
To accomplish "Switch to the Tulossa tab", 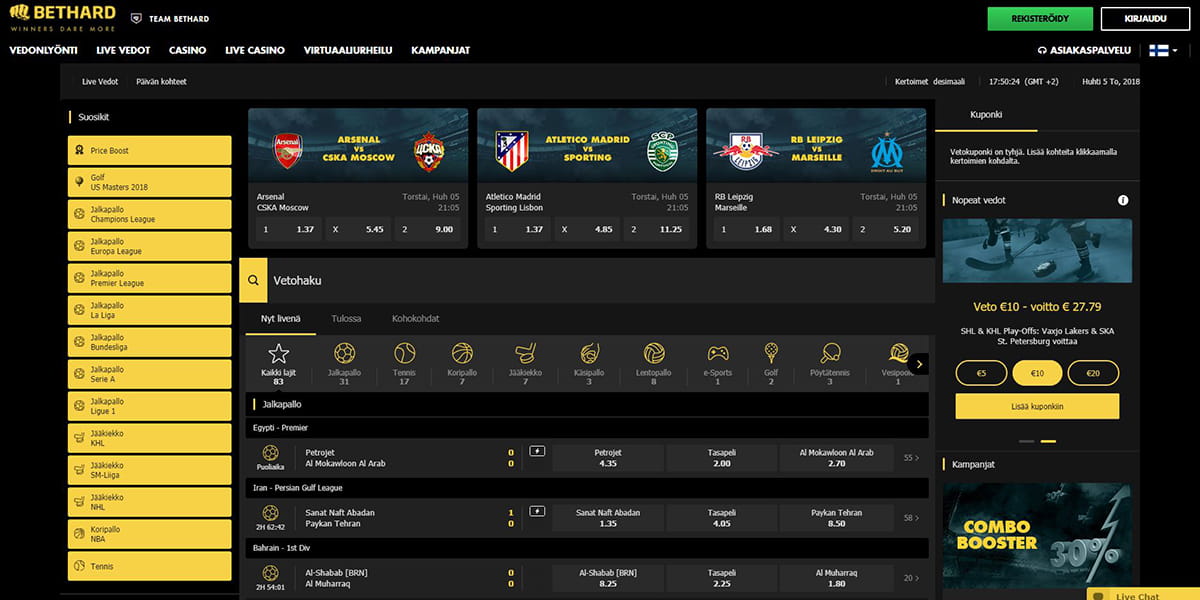I will point(347,319).
